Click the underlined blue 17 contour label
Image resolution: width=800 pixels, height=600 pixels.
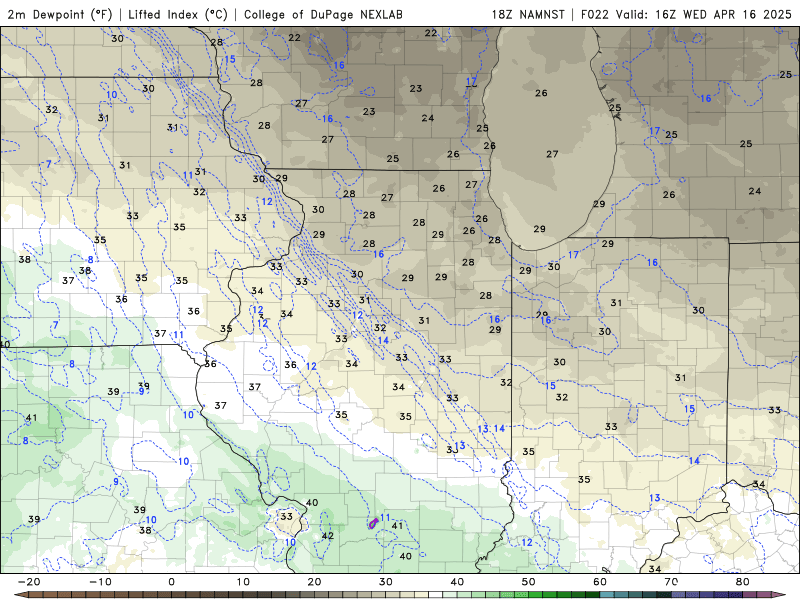click(471, 81)
